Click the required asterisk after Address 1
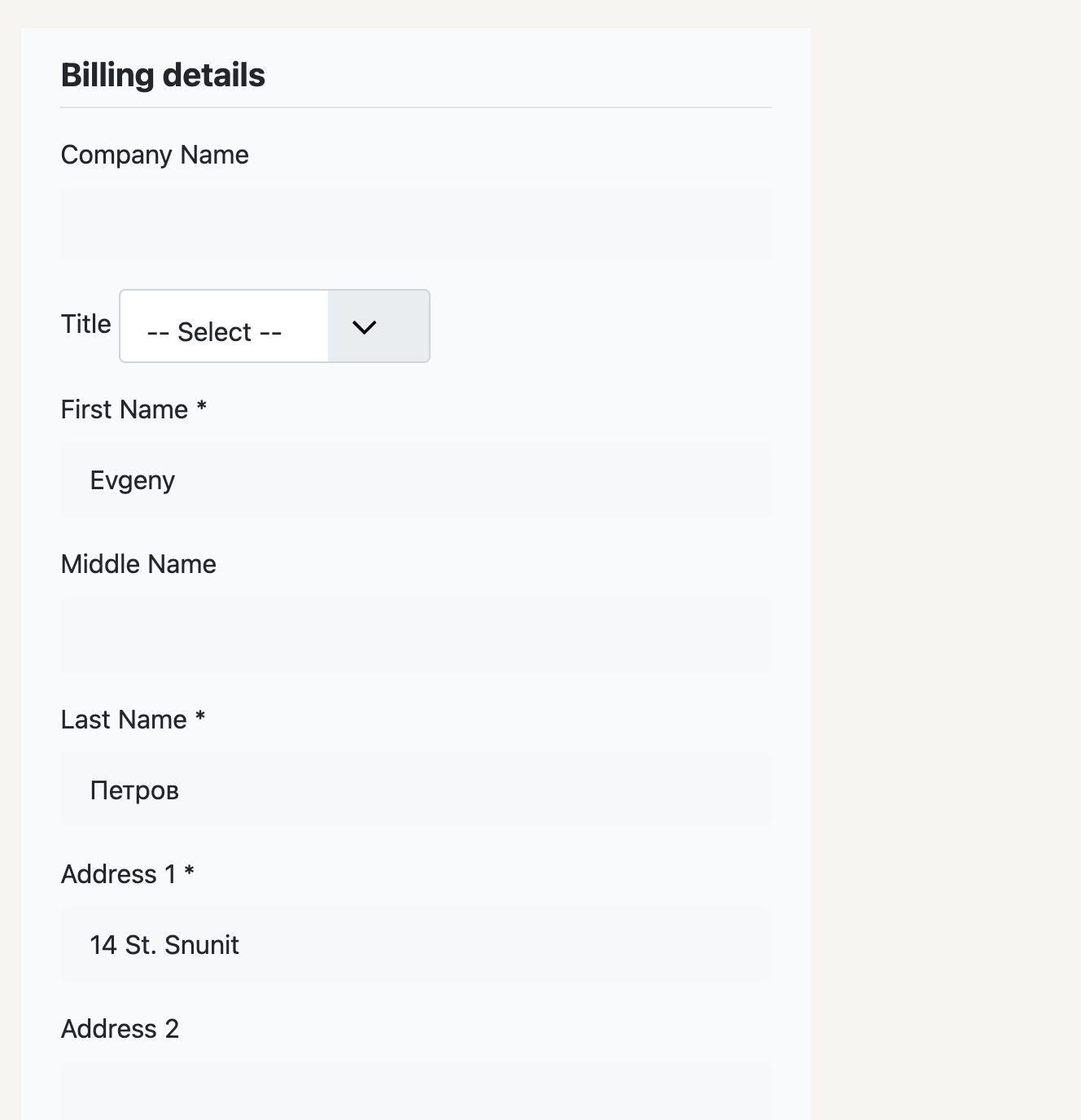This screenshot has height=1120, width=1081. [189, 870]
